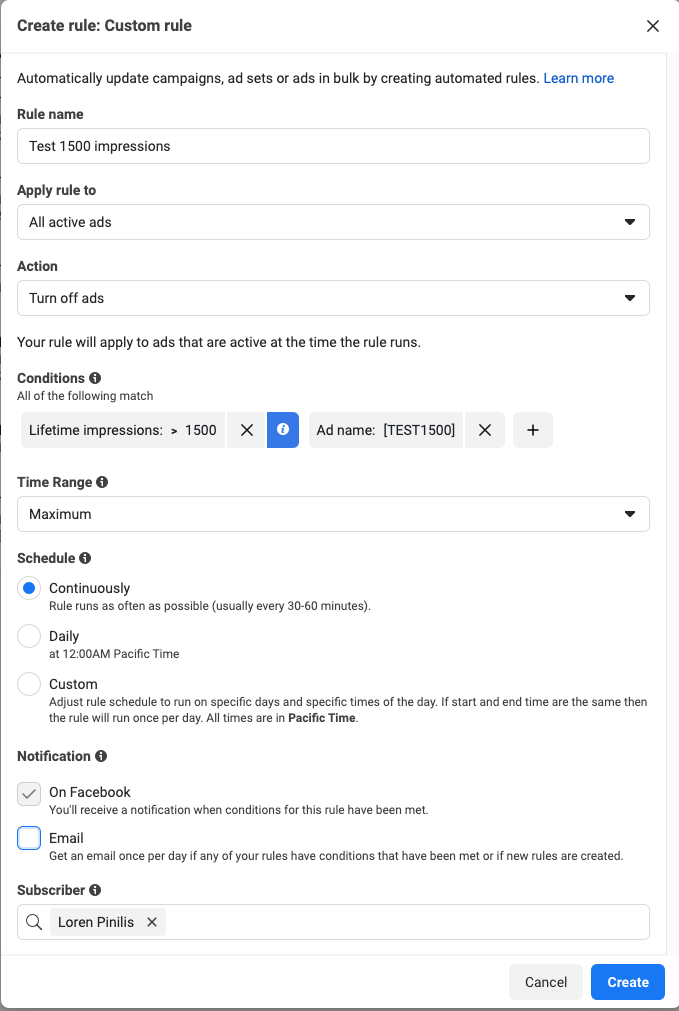This screenshot has height=1011, width=679.
Task: Show info tooltip next to Notification heading
Action: coord(101,756)
